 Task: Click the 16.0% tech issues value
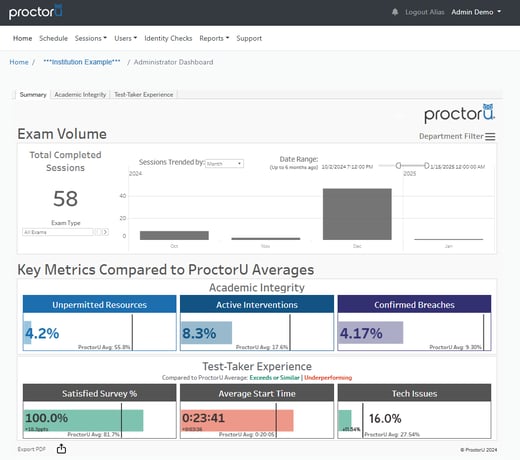pos(385,418)
